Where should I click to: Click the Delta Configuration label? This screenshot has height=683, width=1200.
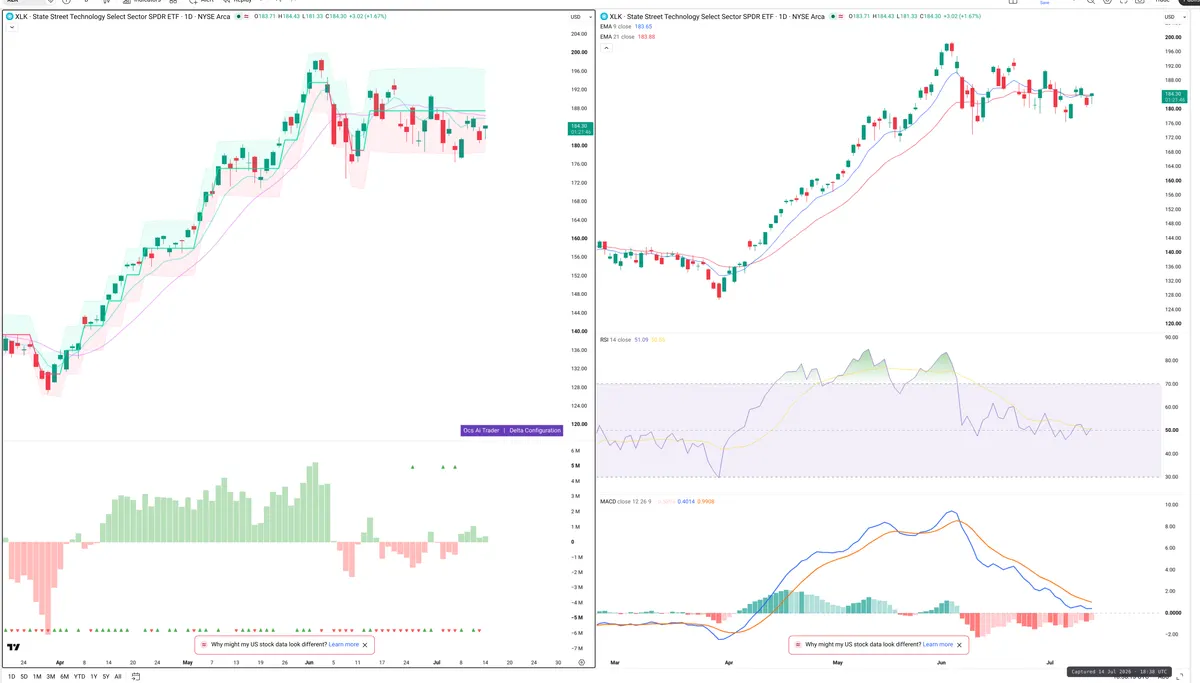pos(534,430)
